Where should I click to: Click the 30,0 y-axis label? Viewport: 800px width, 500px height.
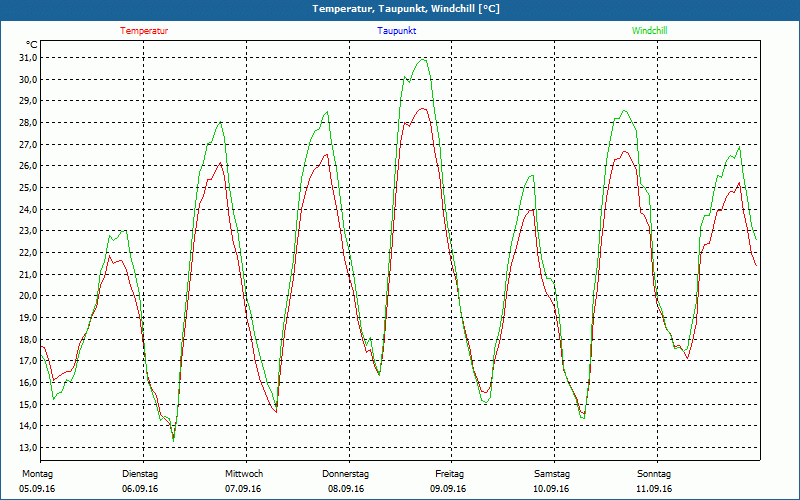(28, 79)
